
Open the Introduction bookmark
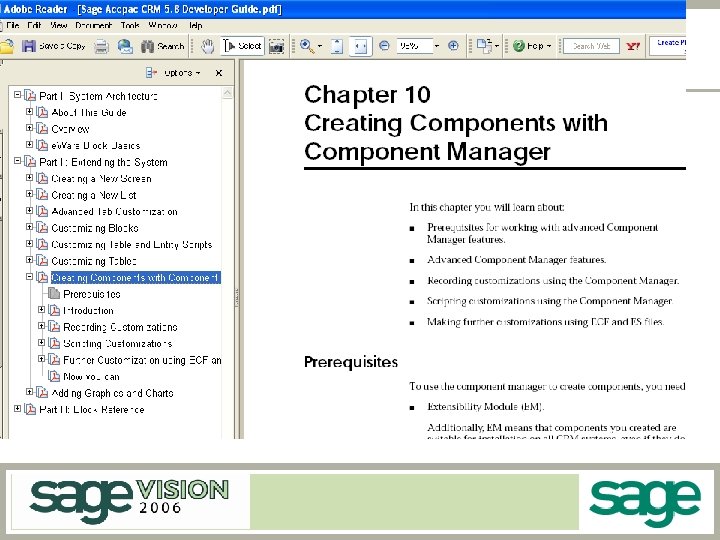coord(88,311)
